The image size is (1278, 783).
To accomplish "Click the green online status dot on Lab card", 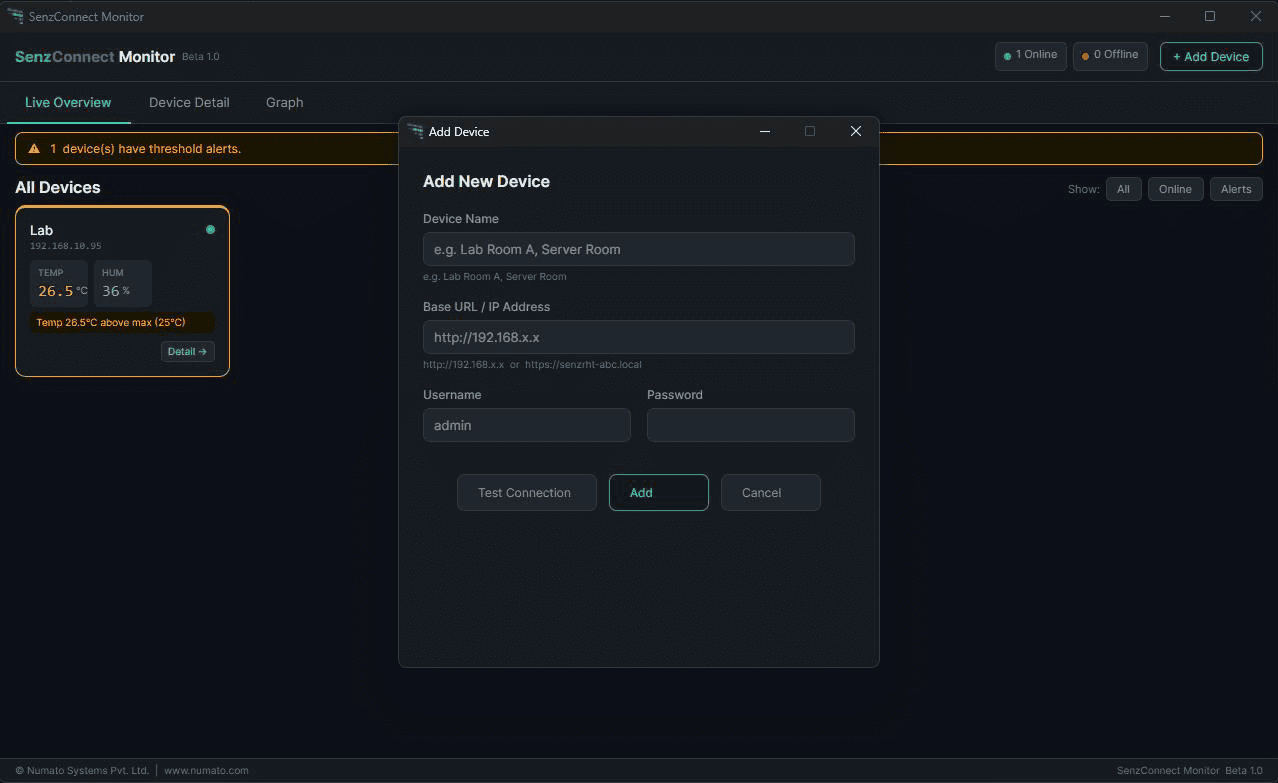I will 210,230.
